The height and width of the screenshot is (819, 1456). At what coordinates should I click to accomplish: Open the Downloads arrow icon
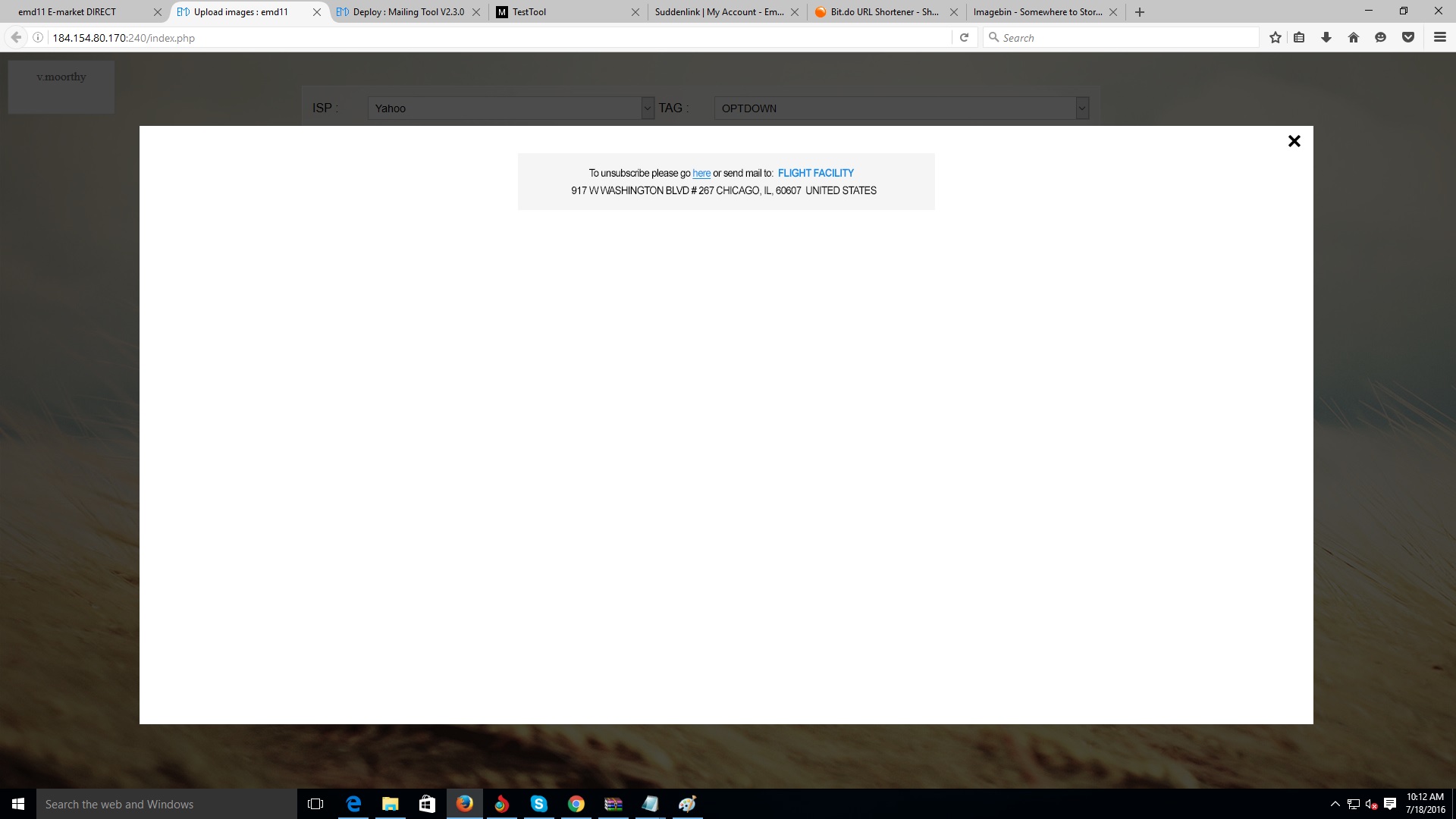click(x=1326, y=37)
